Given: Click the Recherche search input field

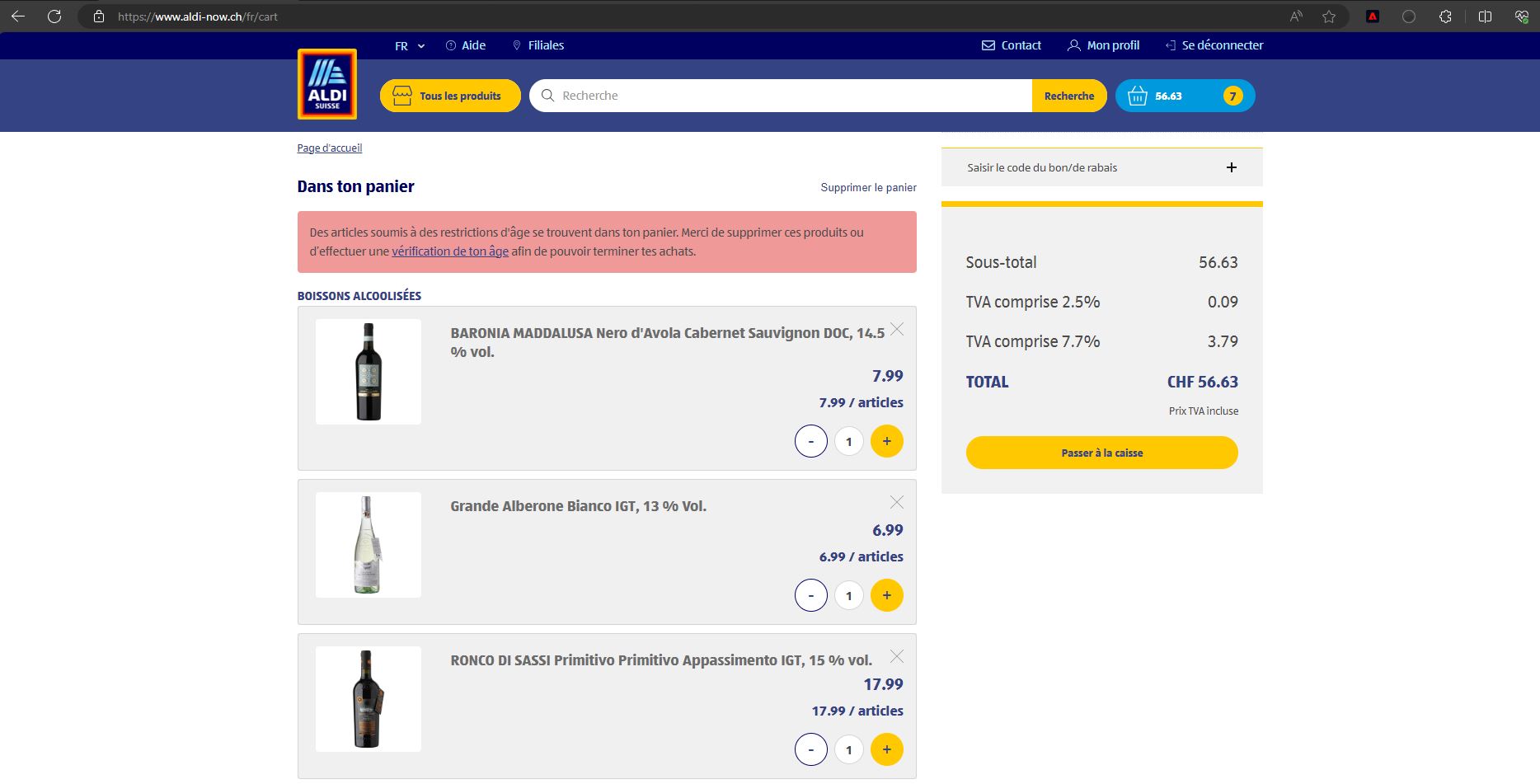Looking at the screenshot, I should [781, 96].
